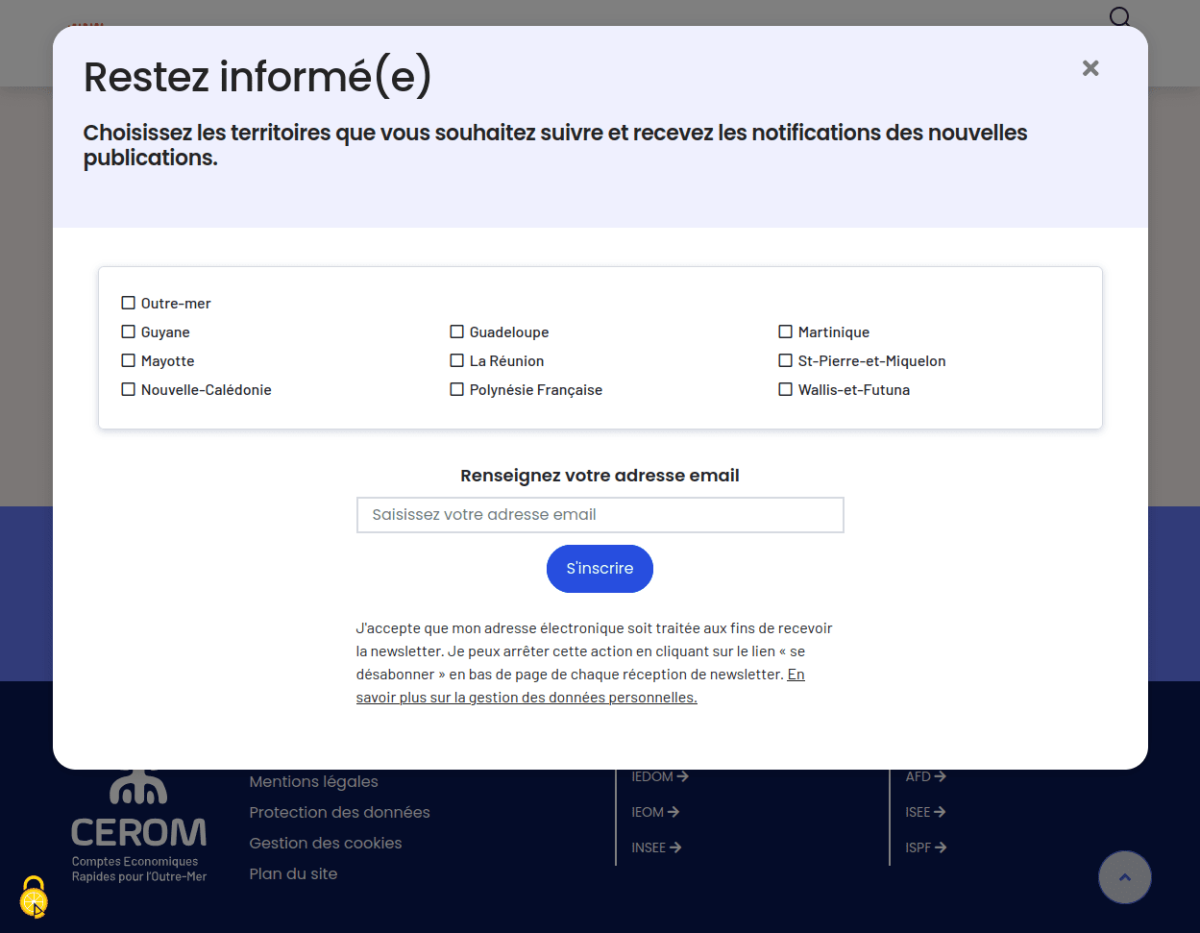
Task: Check the Guyane checkbox
Action: [x=128, y=332]
